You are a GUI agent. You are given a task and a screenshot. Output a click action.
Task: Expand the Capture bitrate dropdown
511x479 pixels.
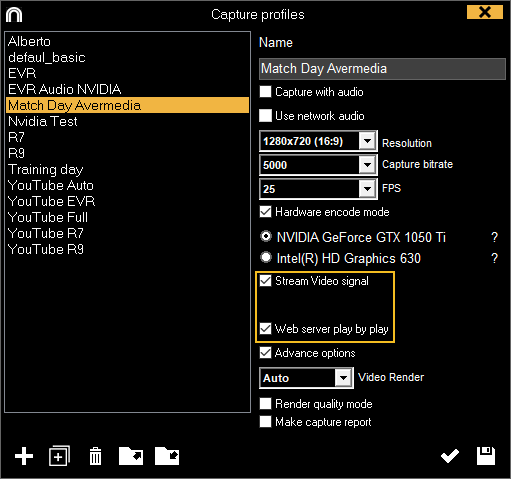pyautogui.click(x=368, y=165)
